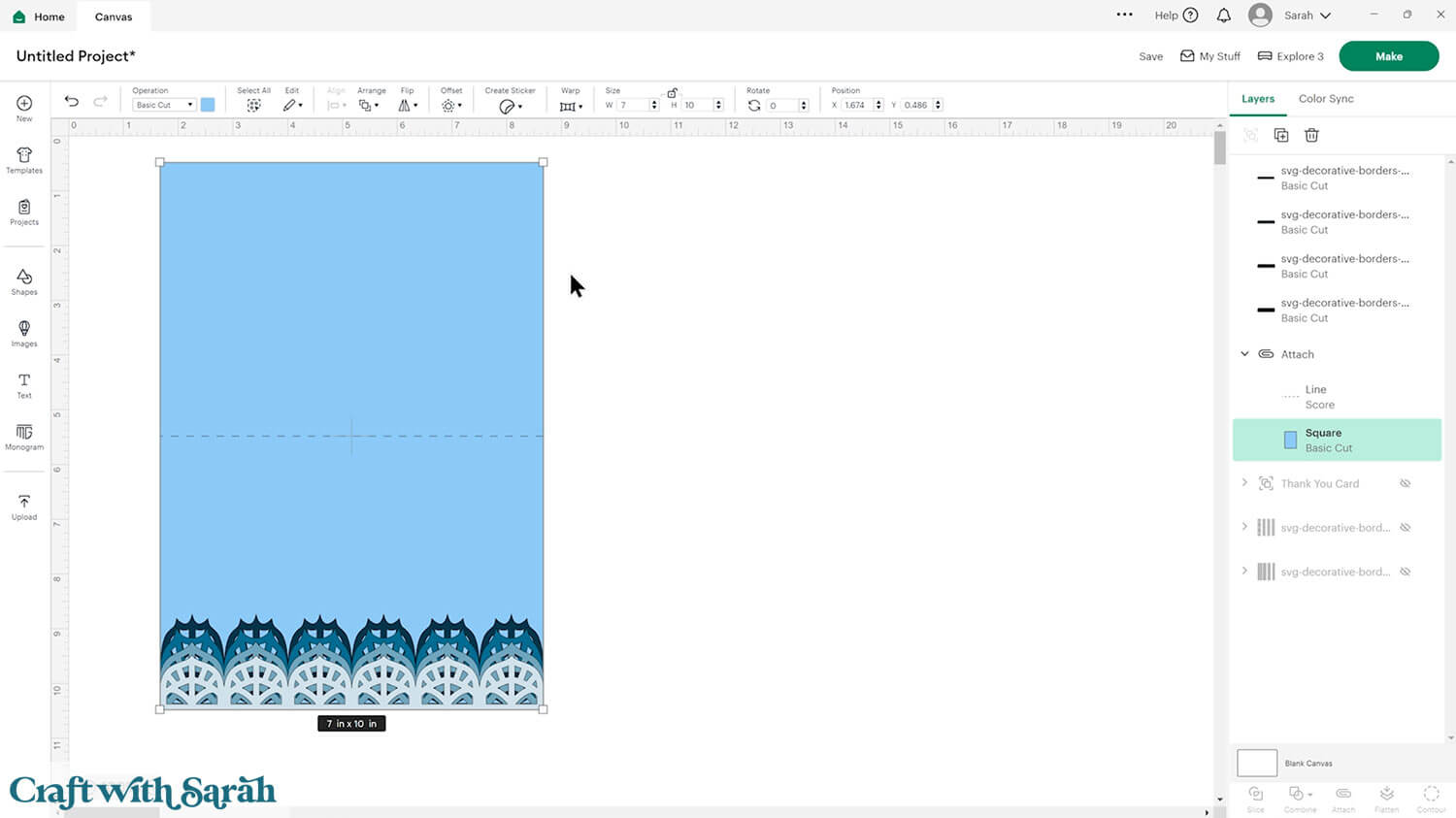Show the hidden Thank You Card layer

tap(1405, 483)
